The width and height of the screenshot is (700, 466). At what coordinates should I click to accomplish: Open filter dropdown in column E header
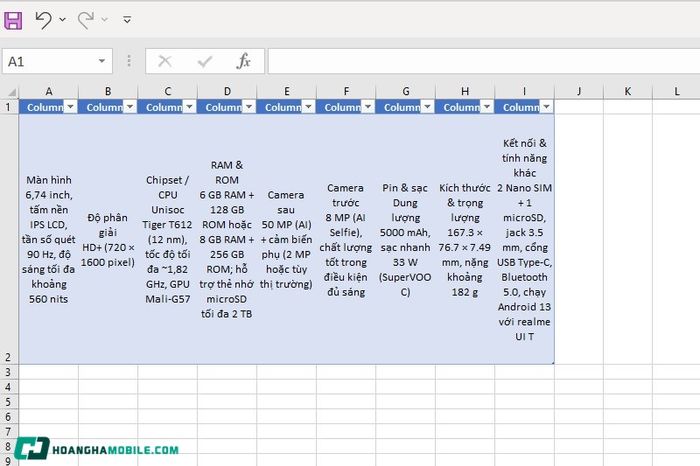pyautogui.click(x=308, y=107)
